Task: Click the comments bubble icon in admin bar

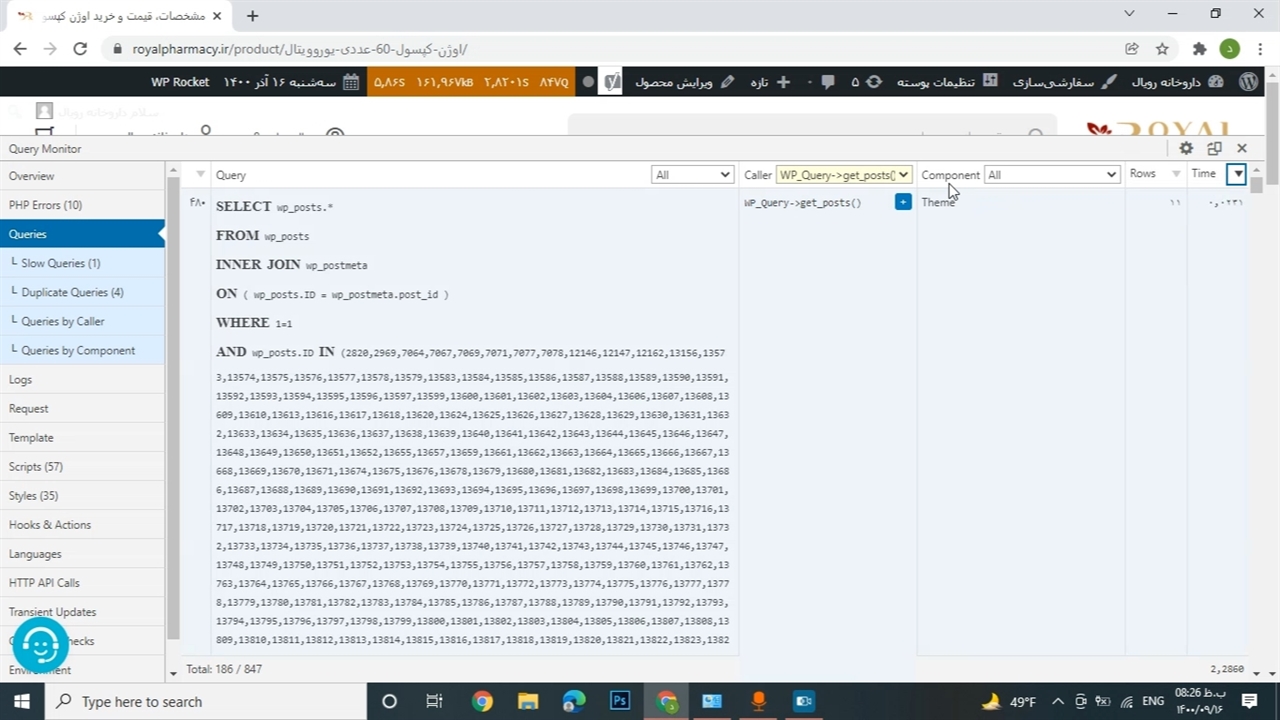Action: pos(828,82)
